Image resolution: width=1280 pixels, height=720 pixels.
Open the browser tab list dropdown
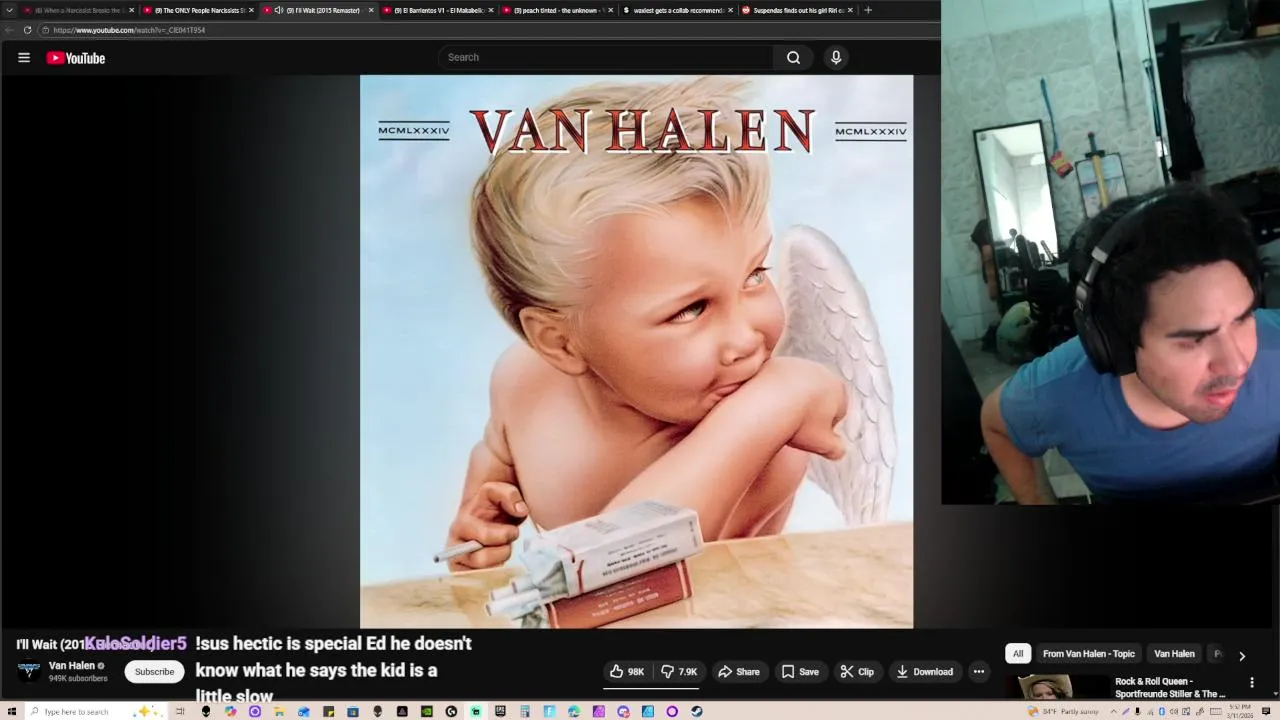(9, 10)
